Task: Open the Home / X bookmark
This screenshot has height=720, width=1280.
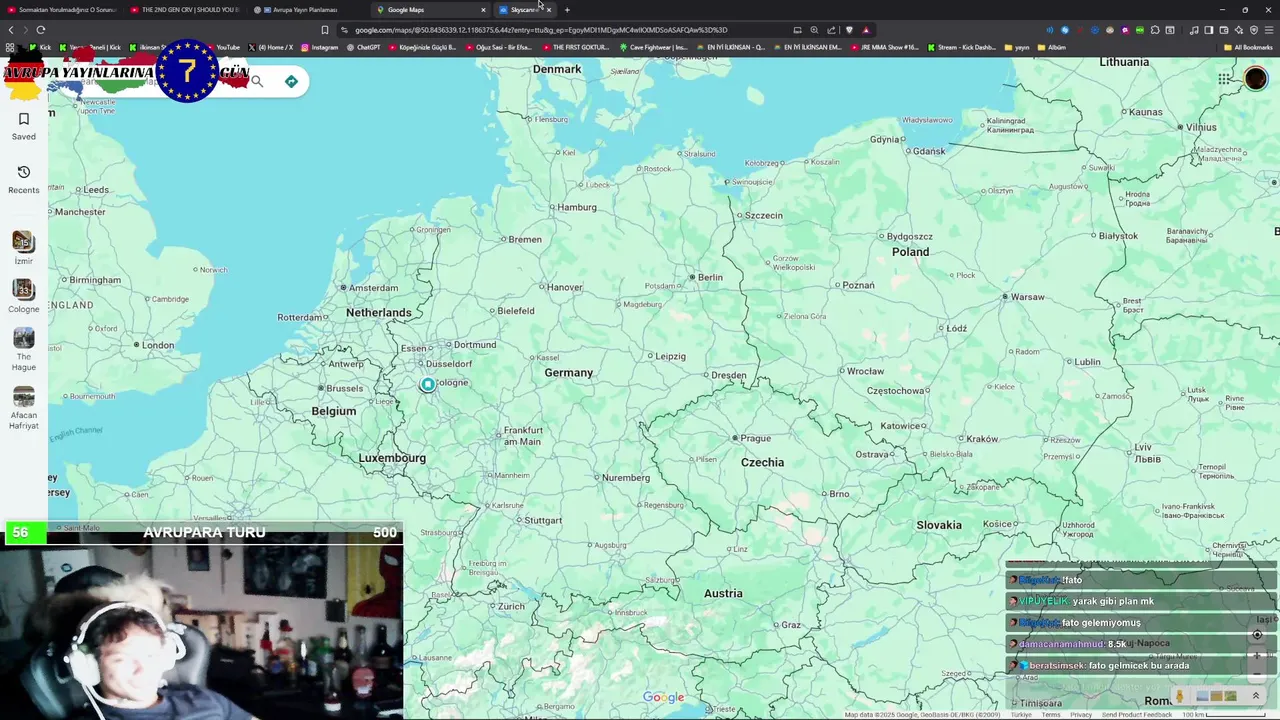Action: (270, 47)
